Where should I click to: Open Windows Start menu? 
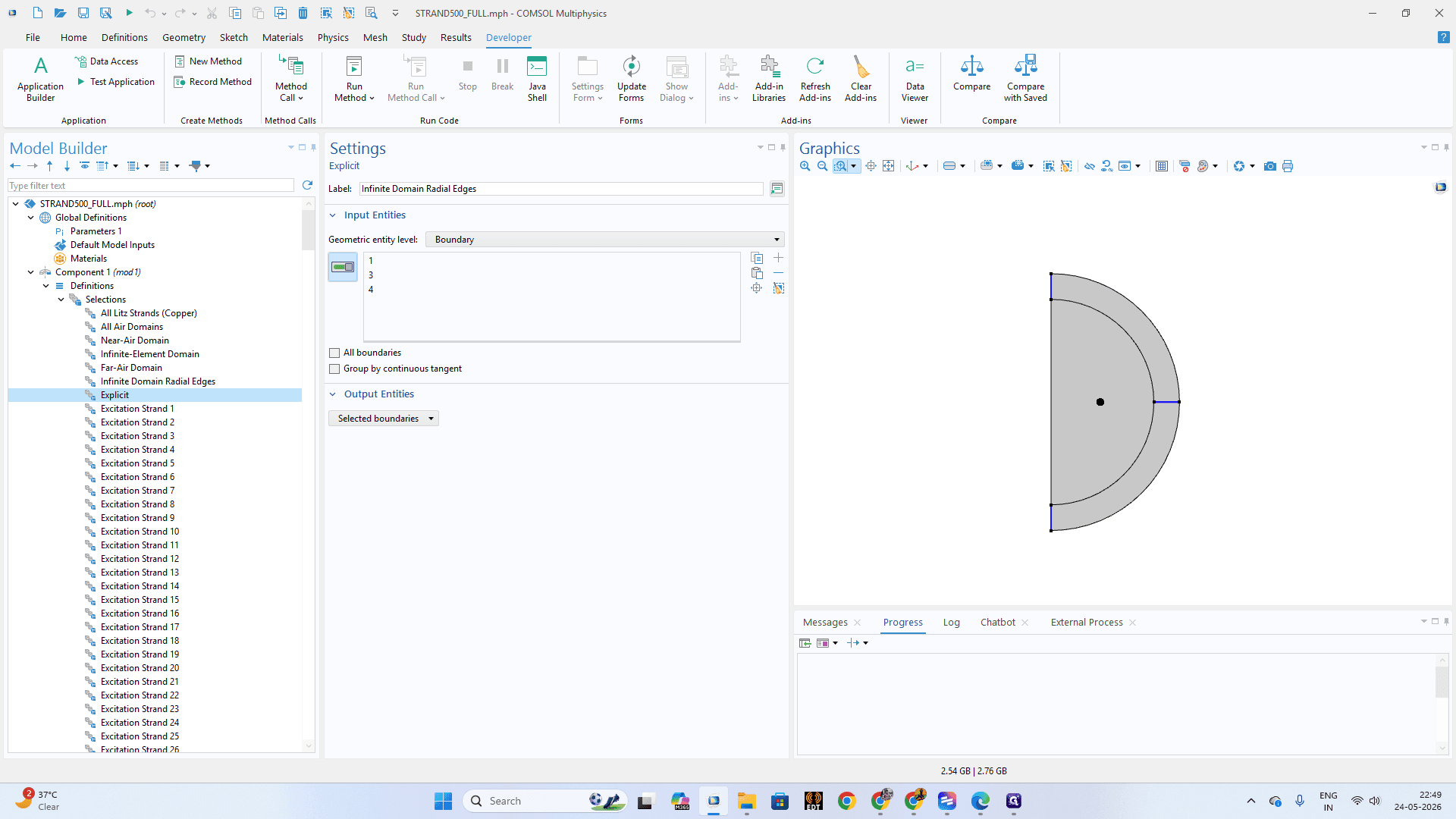(x=443, y=801)
